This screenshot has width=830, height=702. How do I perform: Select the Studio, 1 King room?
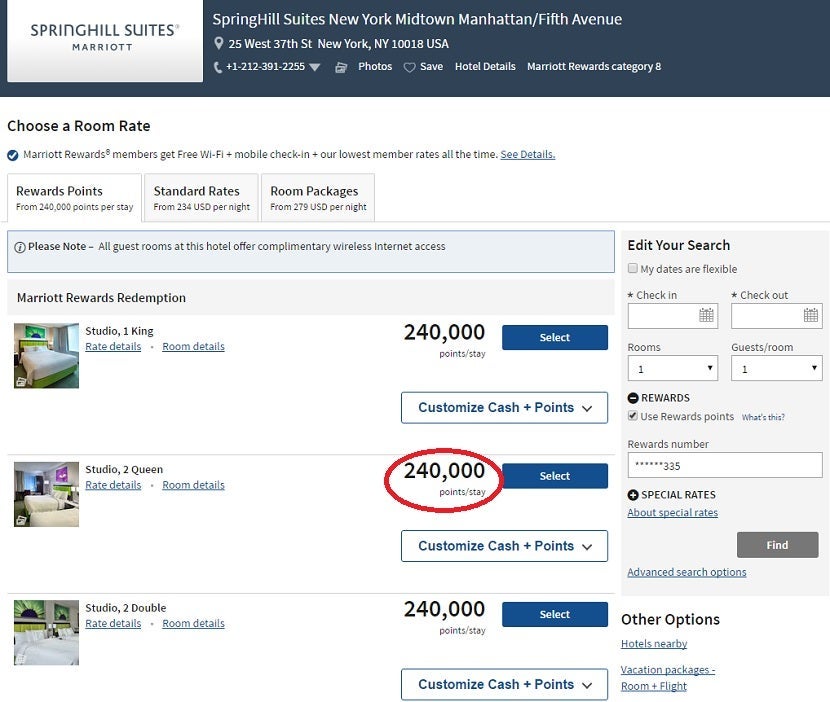coord(555,337)
